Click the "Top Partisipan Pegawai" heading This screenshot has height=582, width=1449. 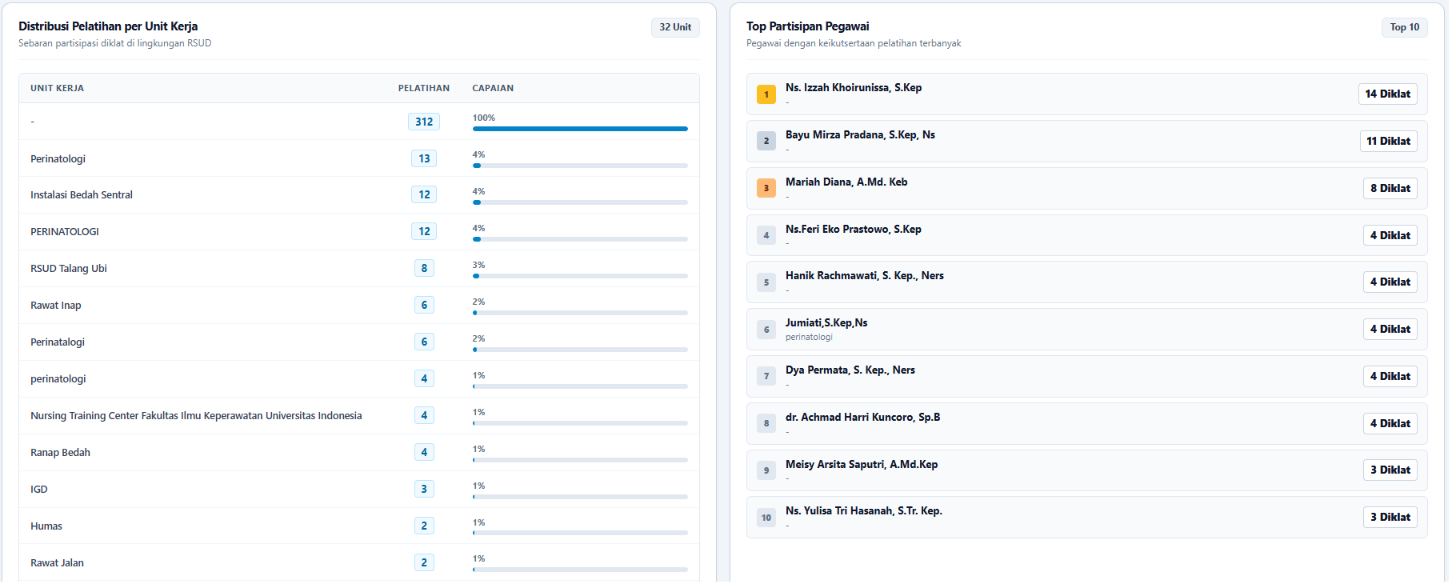coord(808,26)
